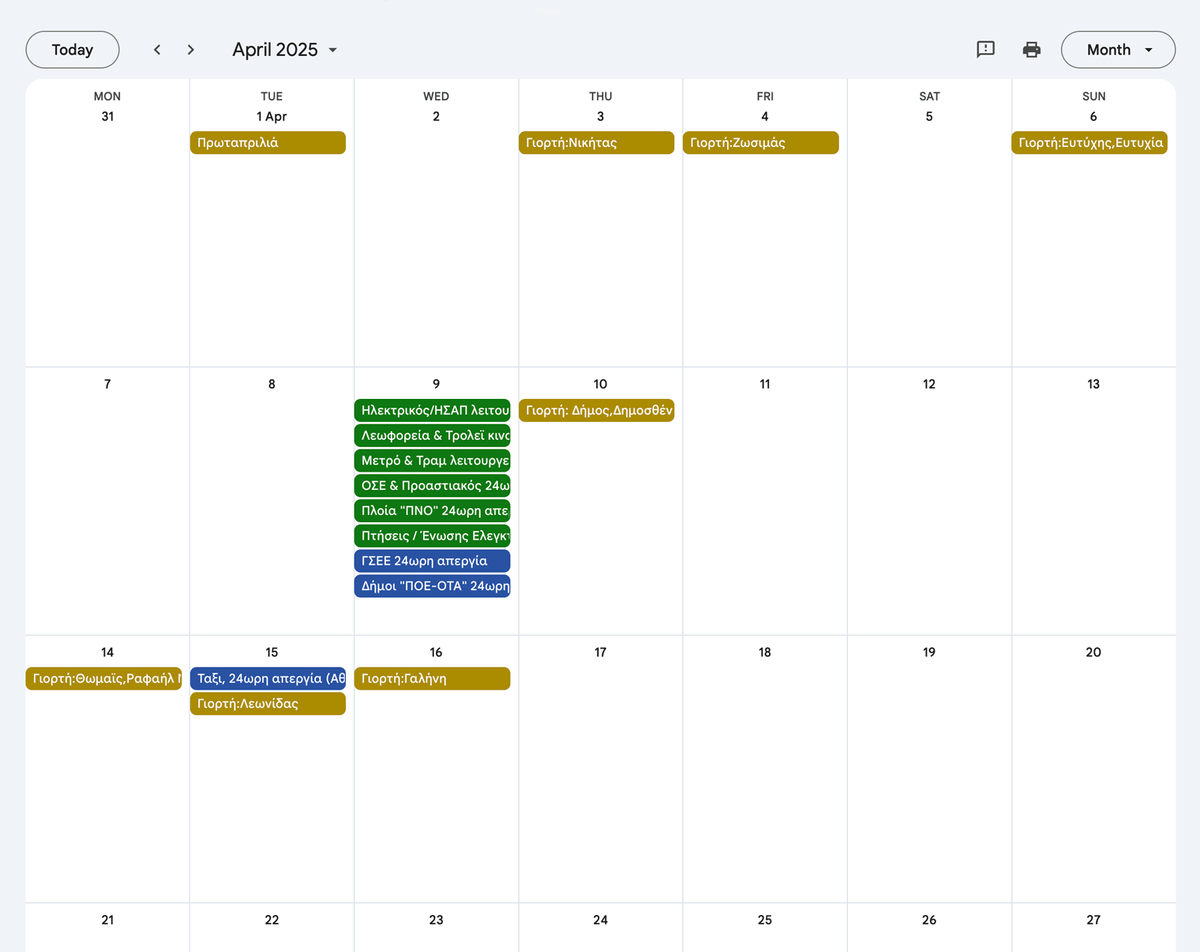Image resolution: width=1200 pixels, height=952 pixels.
Task: Go to next month arrow
Action: tap(191, 50)
